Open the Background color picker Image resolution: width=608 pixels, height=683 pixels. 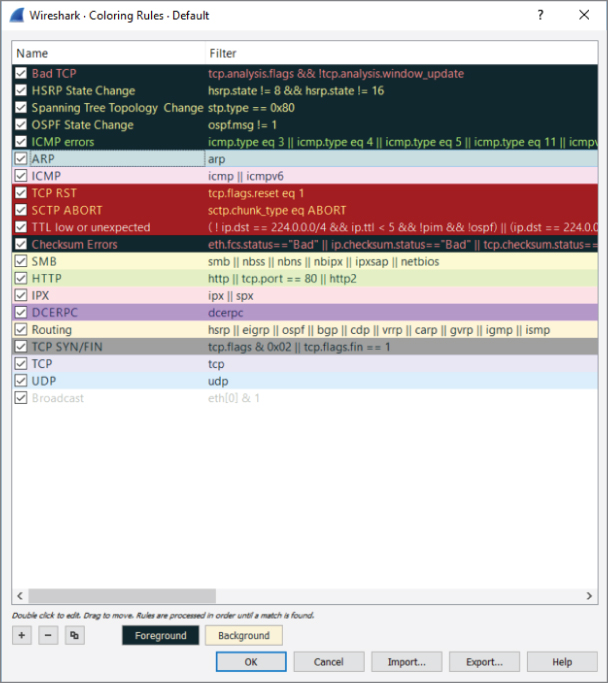point(244,636)
